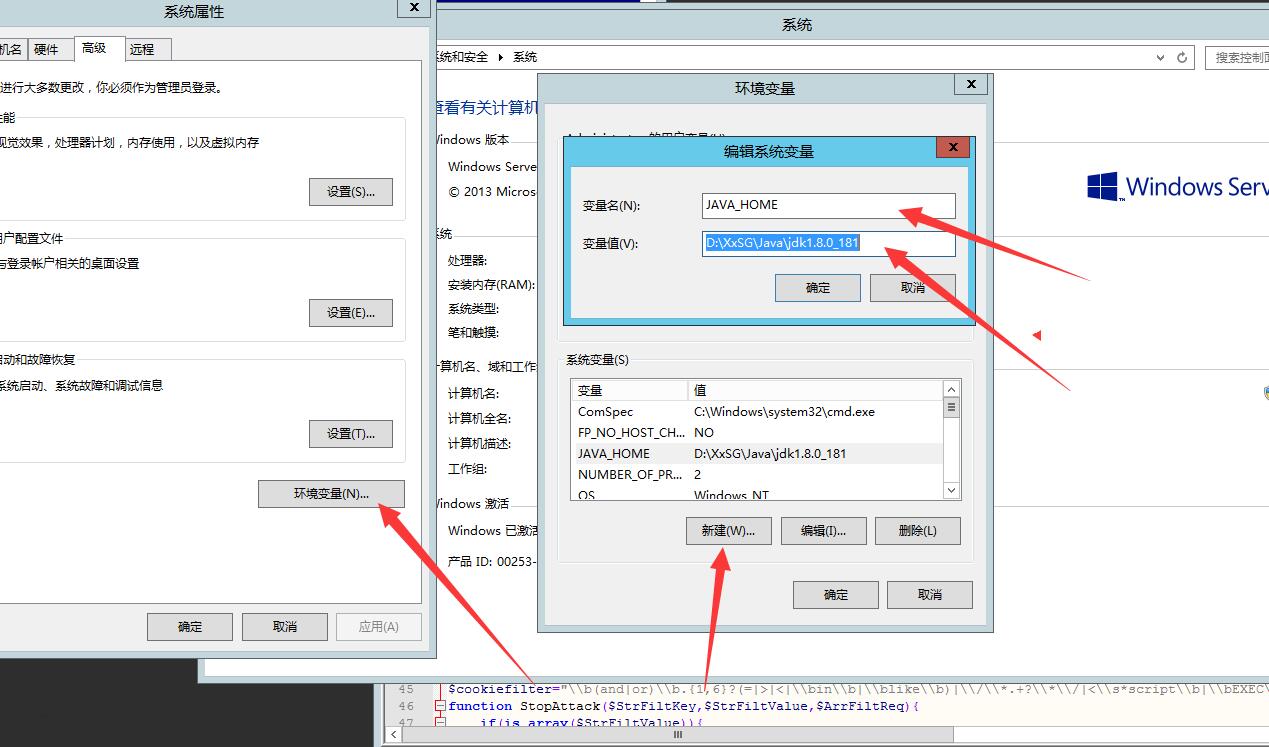1269x747 pixels.
Task: Open the address bar history dropdown arrow
Action: click(1160, 58)
